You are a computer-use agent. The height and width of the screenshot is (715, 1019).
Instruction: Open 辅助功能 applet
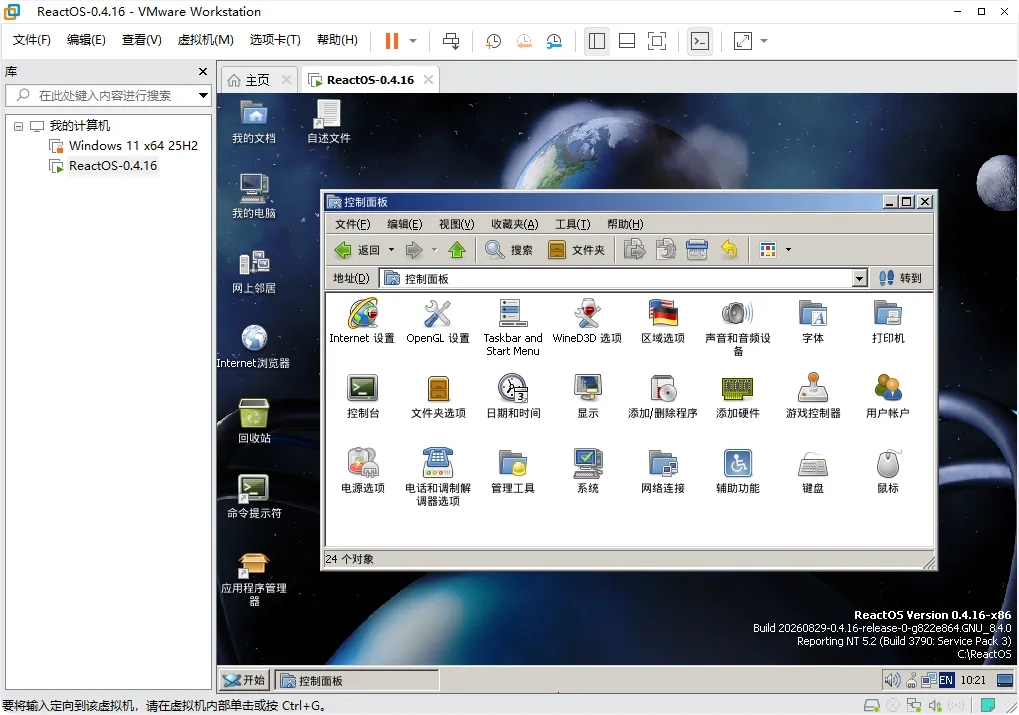[x=738, y=471]
